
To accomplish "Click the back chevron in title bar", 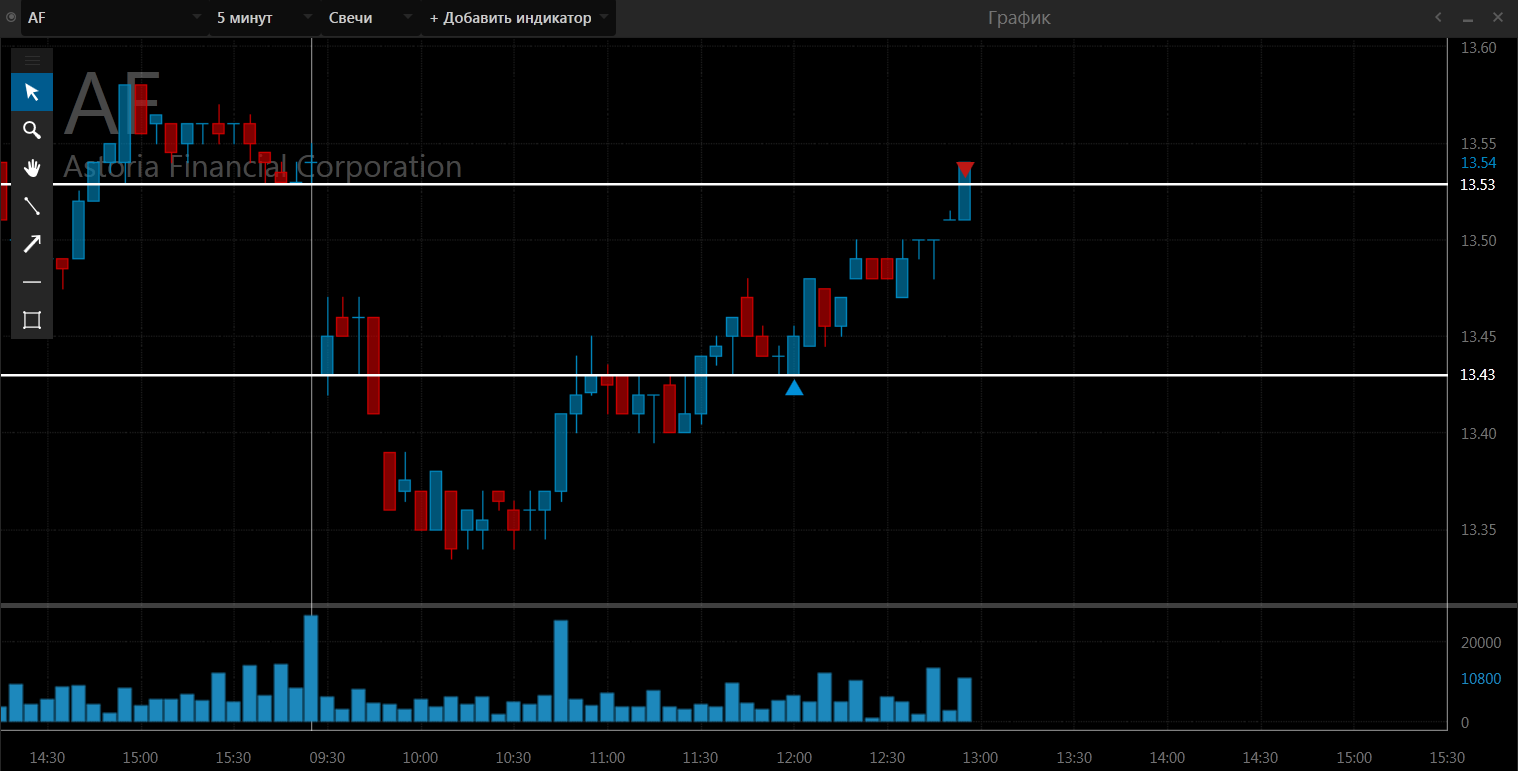I will pos(1439,17).
